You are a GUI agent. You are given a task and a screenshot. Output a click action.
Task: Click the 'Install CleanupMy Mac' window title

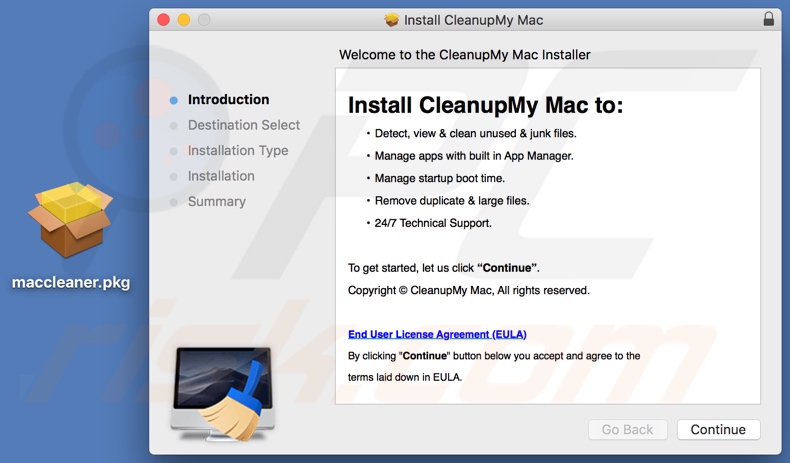(474, 20)
